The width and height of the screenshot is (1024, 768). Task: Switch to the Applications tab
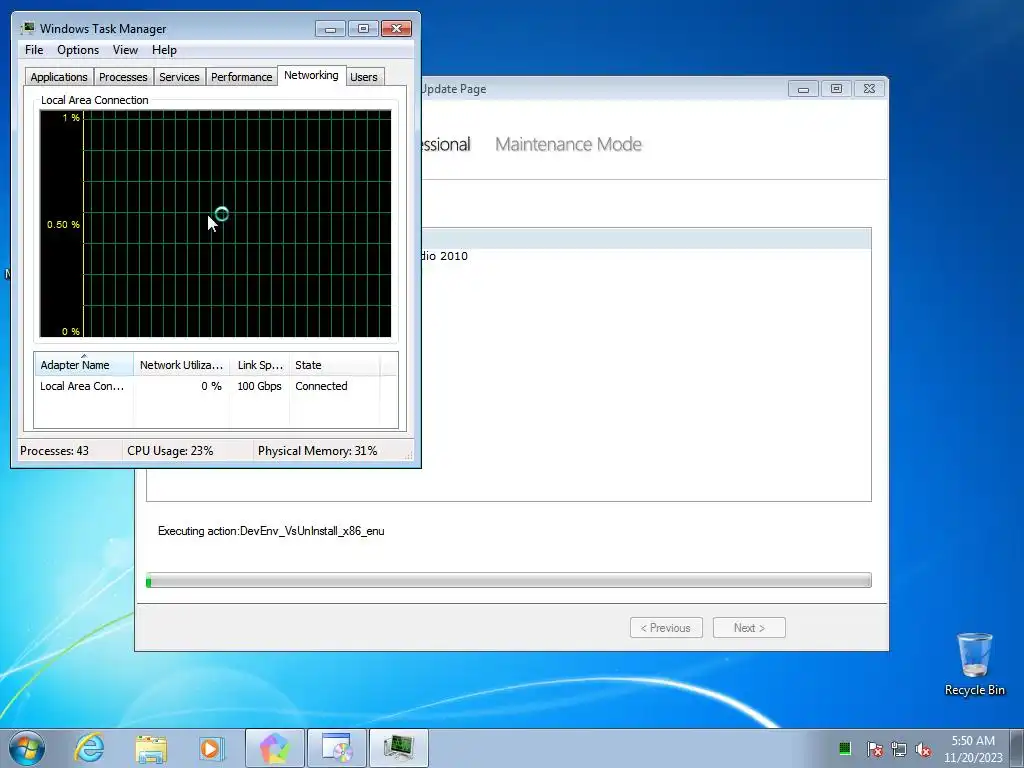(x=59, y=77)
